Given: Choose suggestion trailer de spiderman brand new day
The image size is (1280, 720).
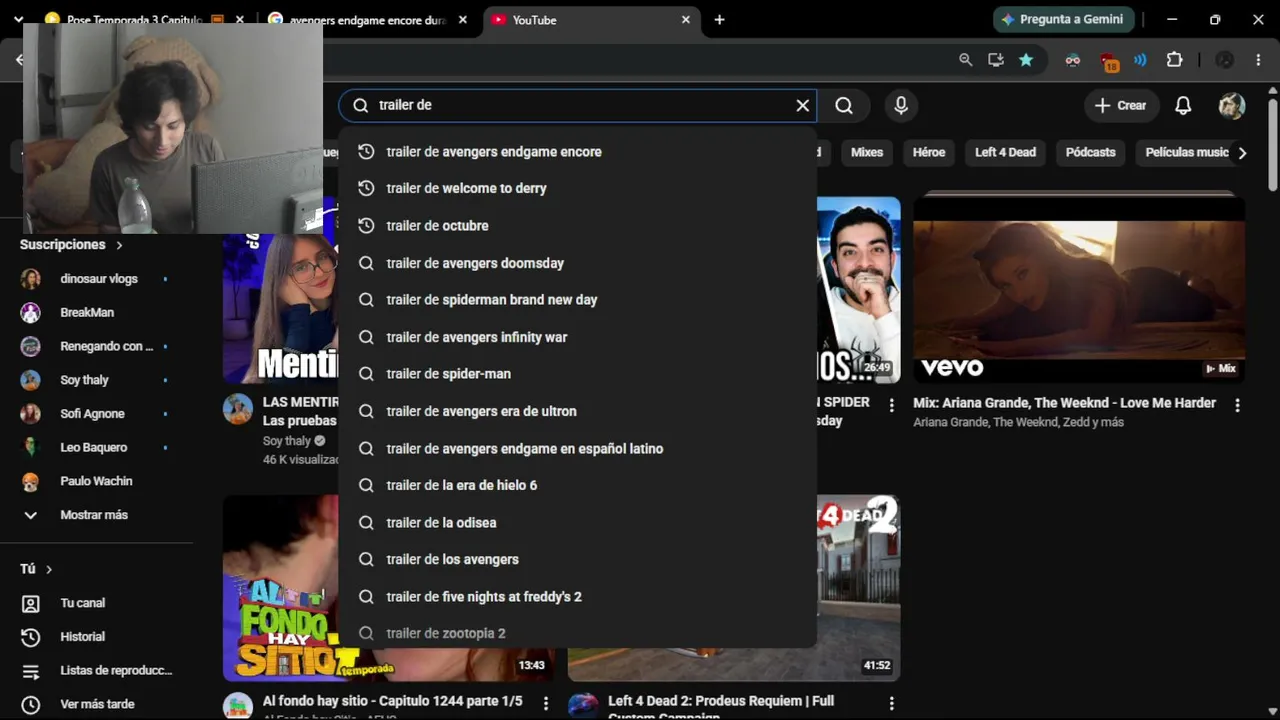Looking at the screenshot, I should (578, 300).
